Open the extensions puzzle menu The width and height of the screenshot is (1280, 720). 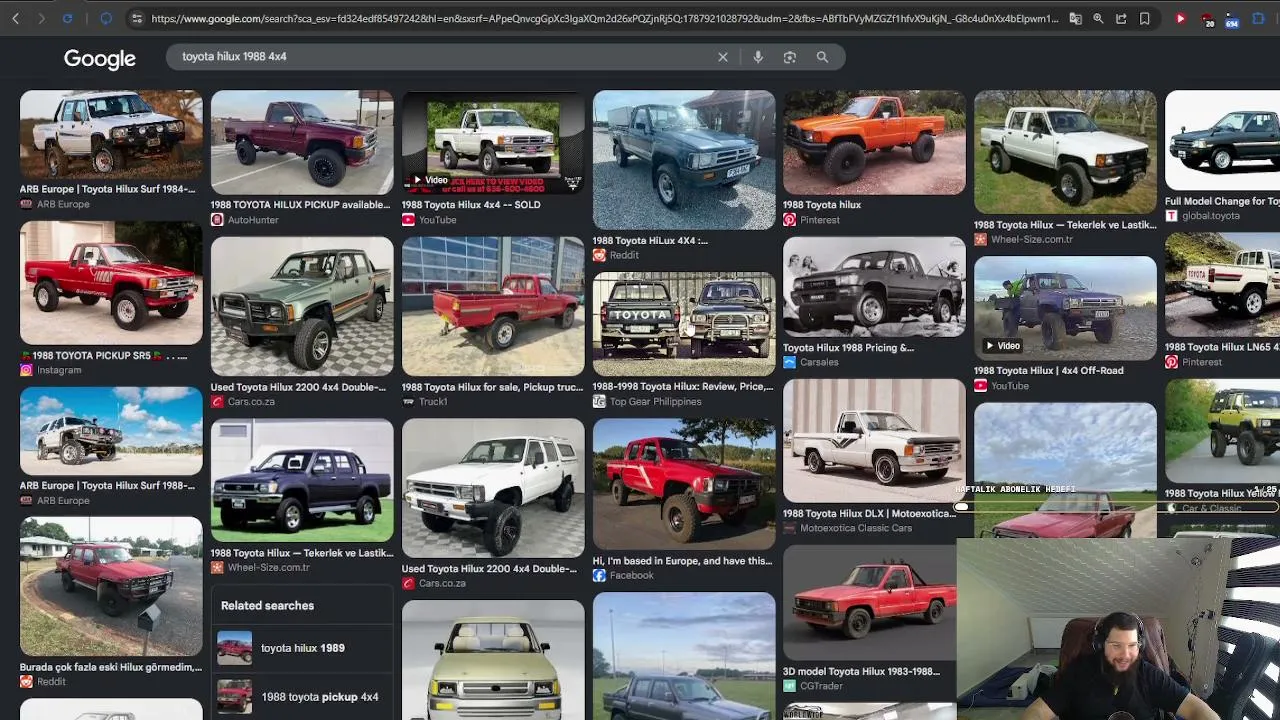point(1258,18)
